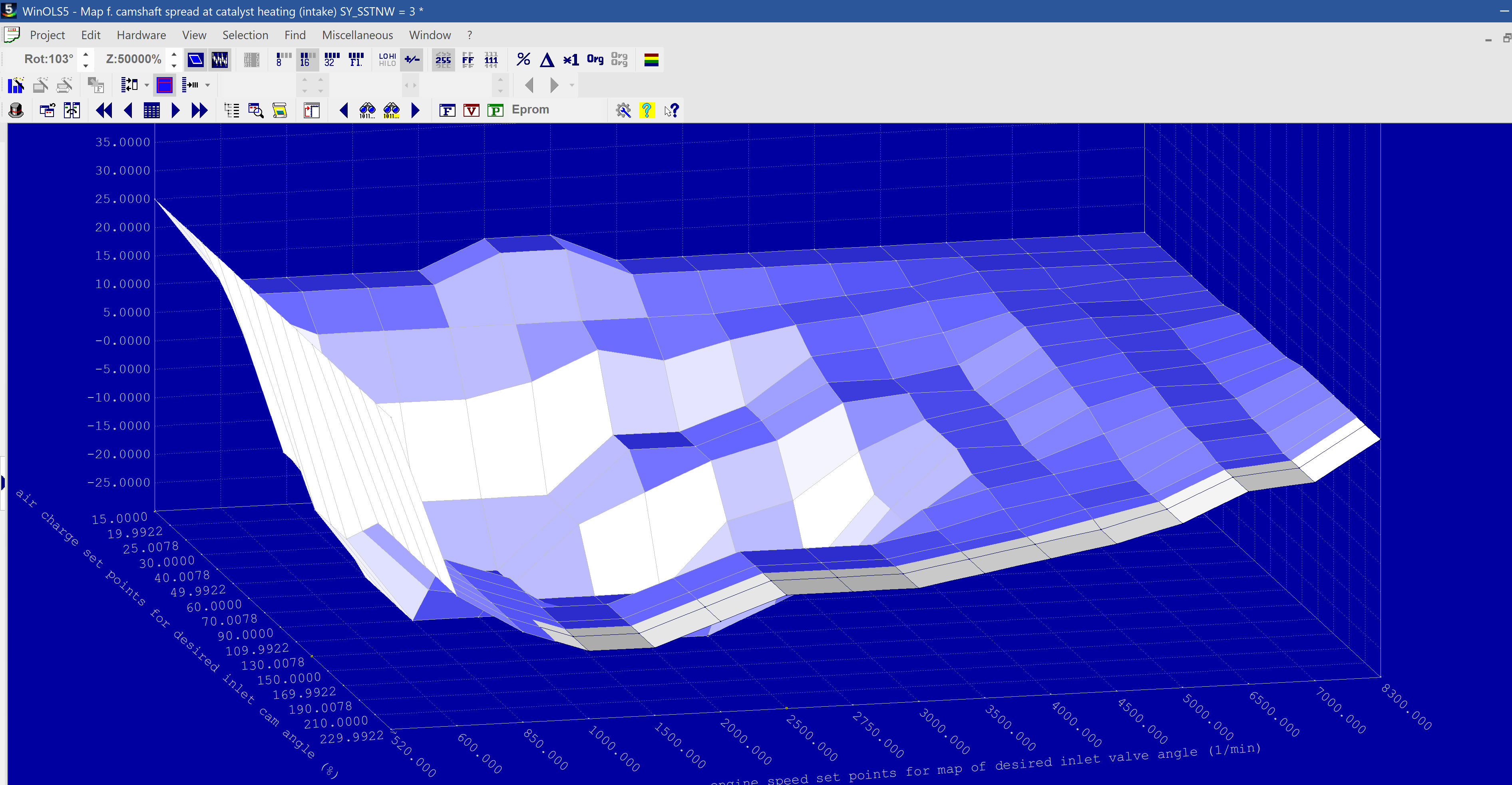Show differences as percent

[523, 59]
